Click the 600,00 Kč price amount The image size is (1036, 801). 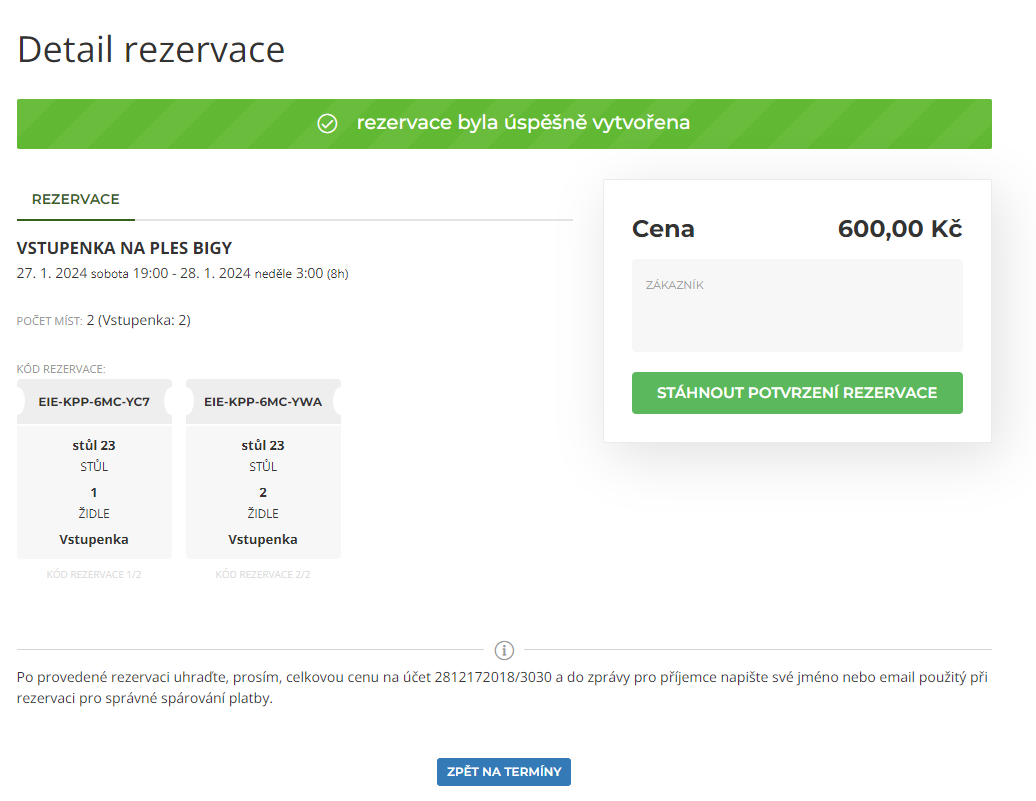coord(899,229)
